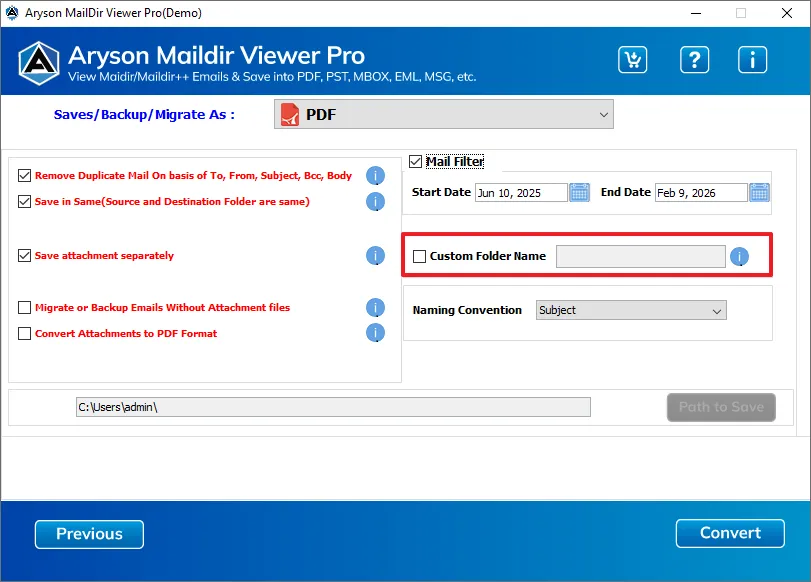
Task: Click info icon for Save attachment separately
Action: (x=375, y=256)
